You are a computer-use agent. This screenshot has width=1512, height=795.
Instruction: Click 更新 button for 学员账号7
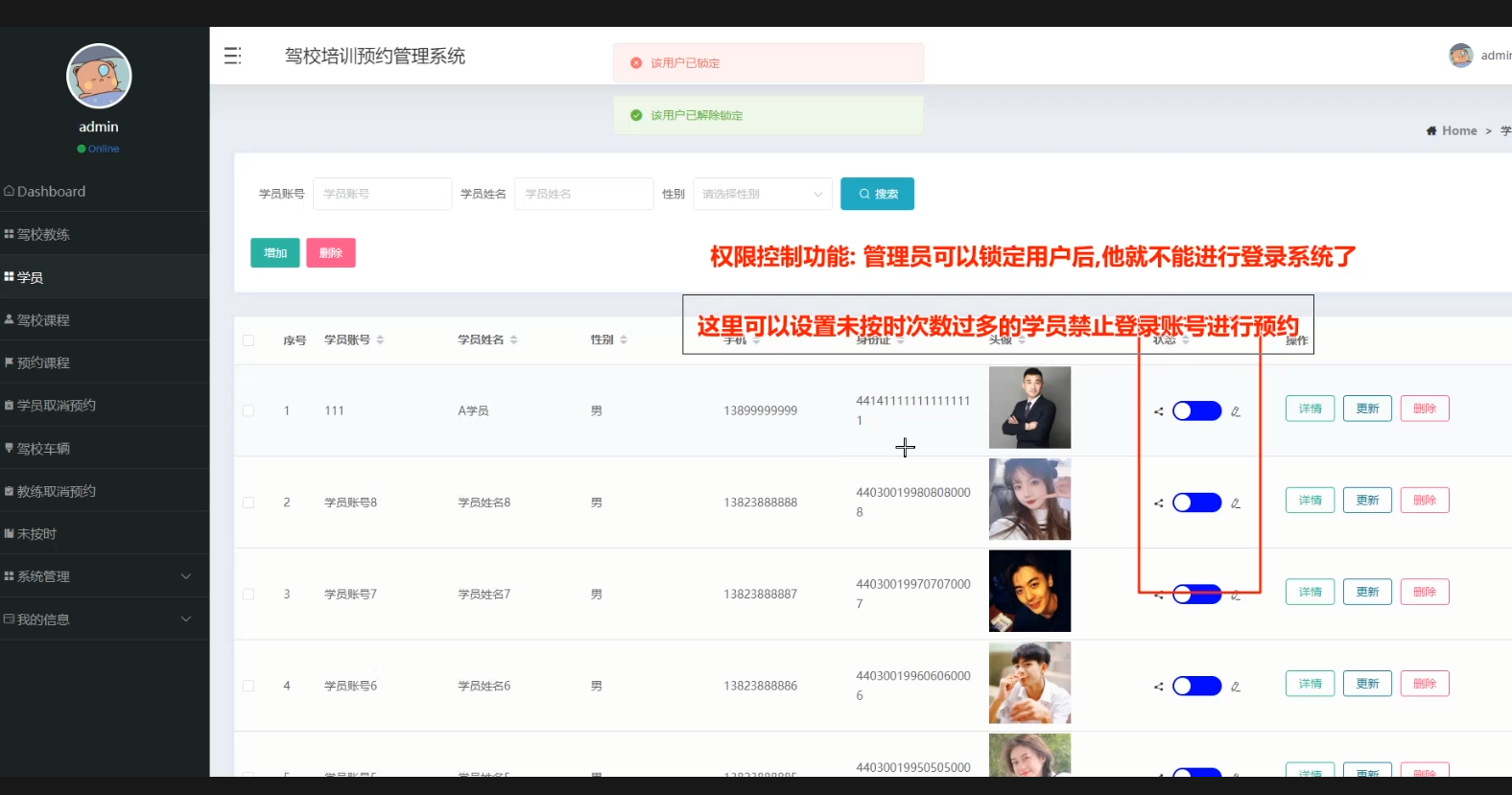pyautogui.click(x=1367, y=592)
